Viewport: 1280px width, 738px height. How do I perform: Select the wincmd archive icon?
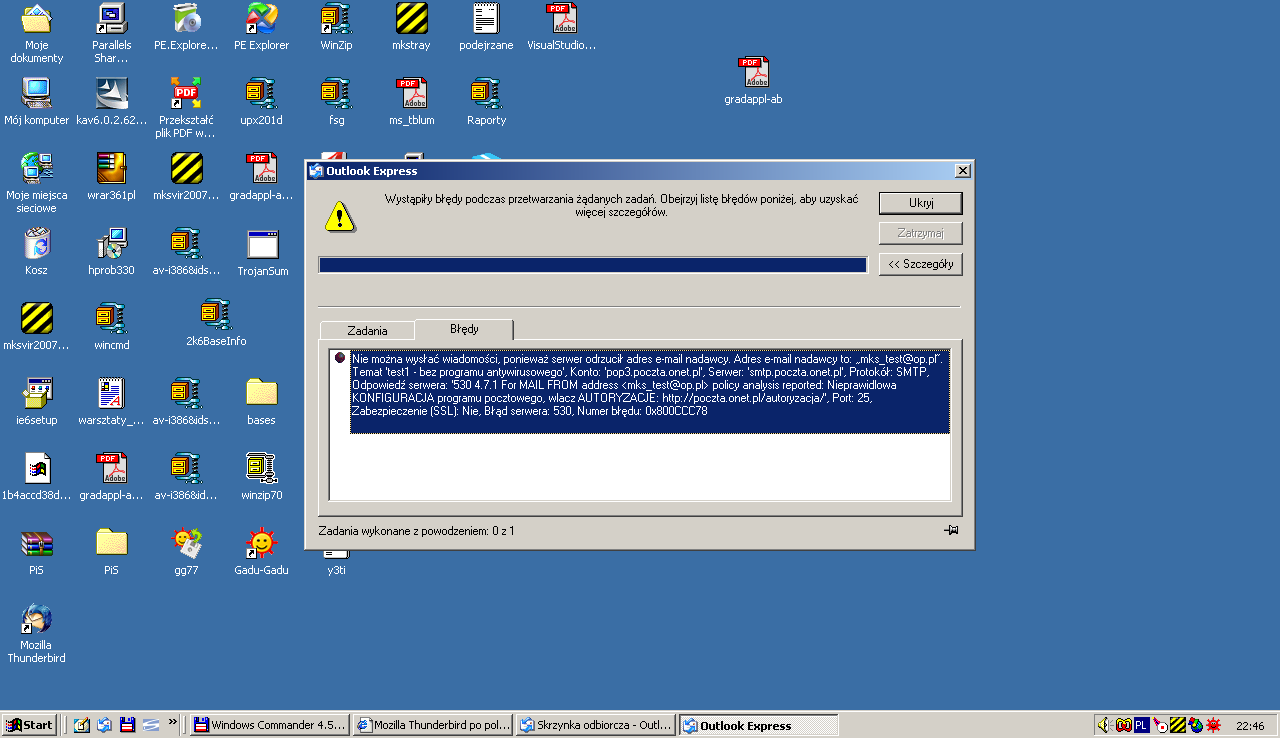coord(112,327)
